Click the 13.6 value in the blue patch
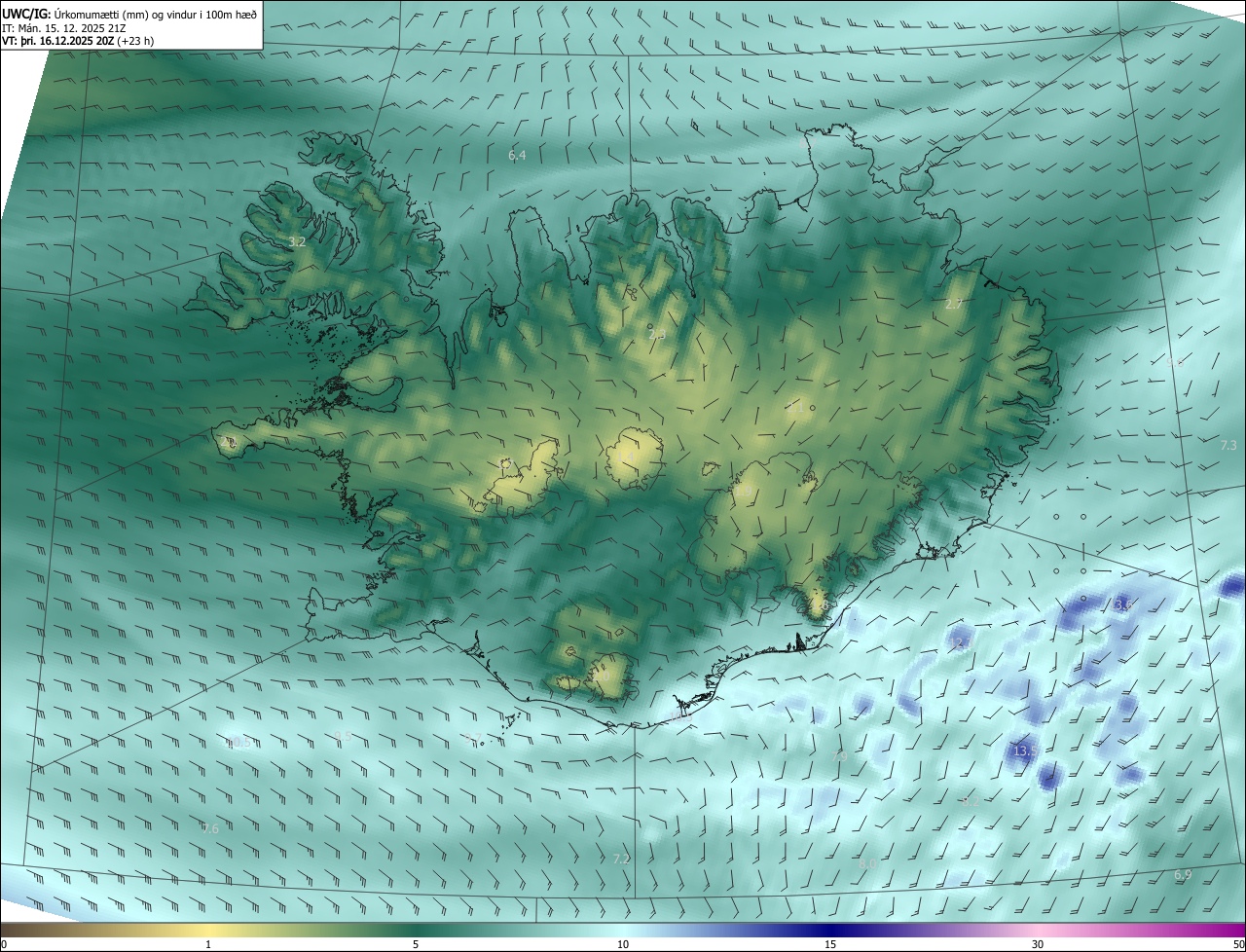 coord(1124,604)
